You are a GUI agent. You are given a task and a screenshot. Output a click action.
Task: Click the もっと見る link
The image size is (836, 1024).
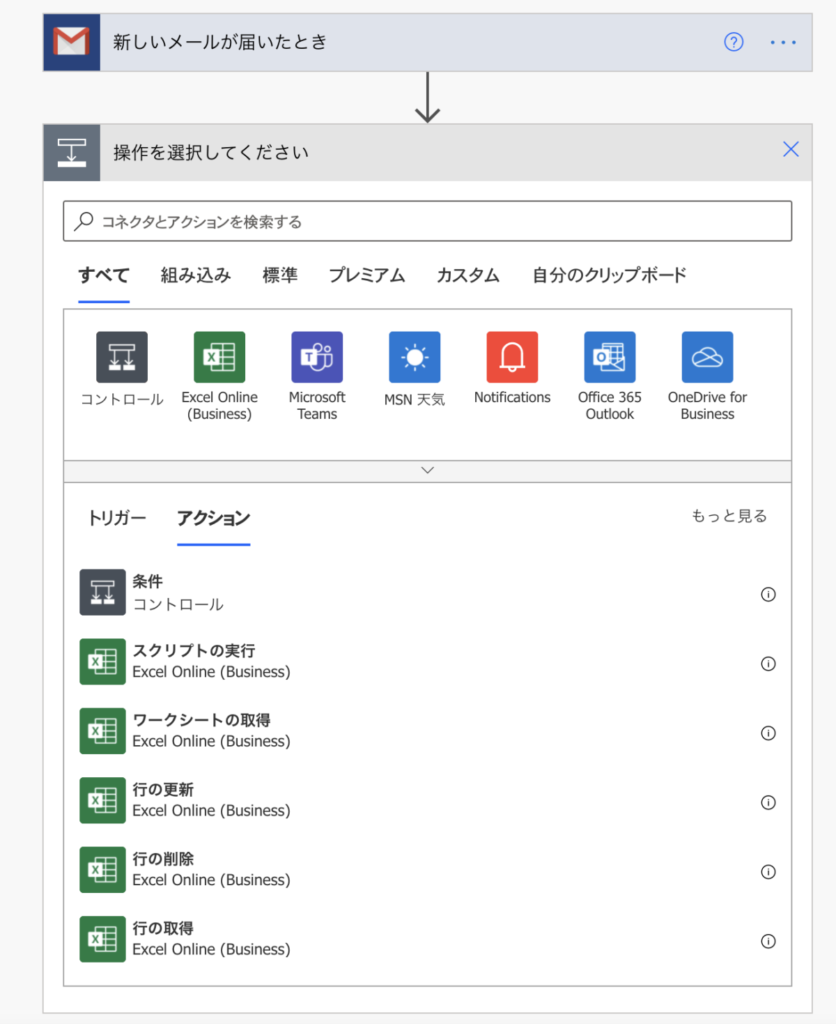tap(729, 516)
